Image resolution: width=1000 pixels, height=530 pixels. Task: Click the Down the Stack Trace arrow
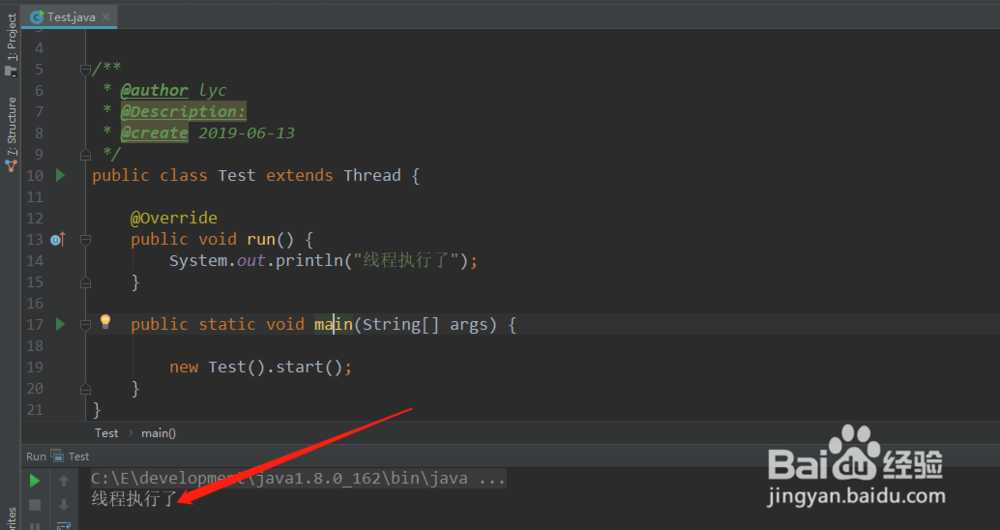(64, 505)
